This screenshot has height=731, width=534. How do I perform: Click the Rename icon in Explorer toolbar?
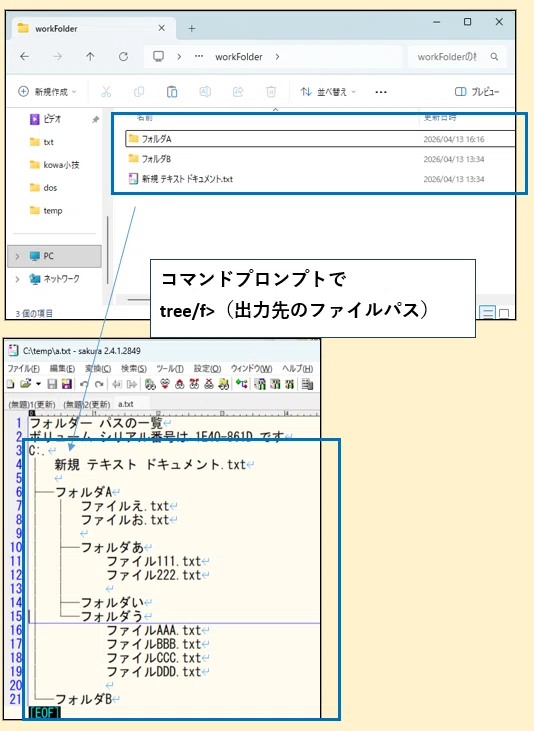(x=205, y=92)
